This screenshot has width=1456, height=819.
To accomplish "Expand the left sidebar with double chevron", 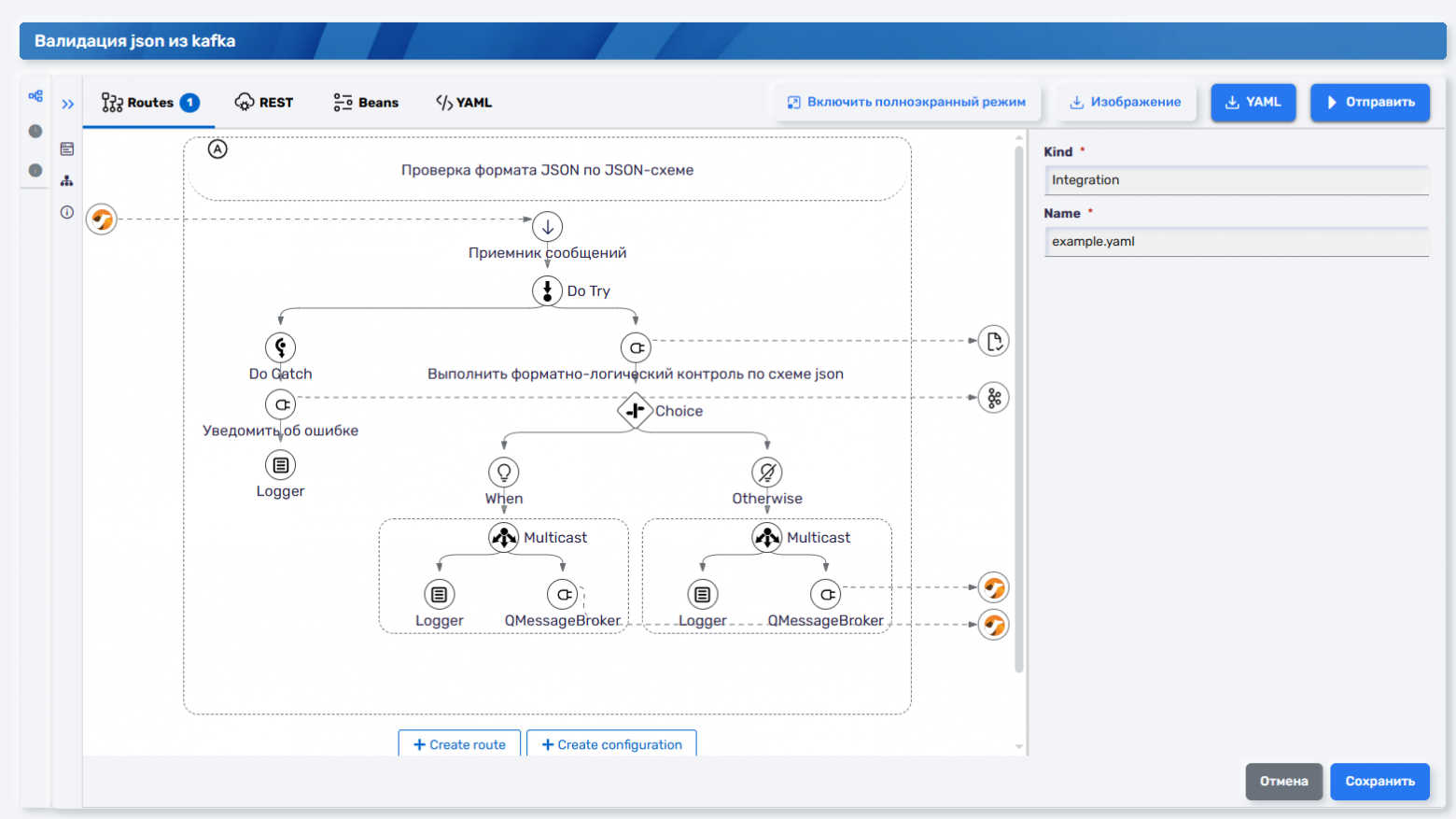I will coord(68,104).
